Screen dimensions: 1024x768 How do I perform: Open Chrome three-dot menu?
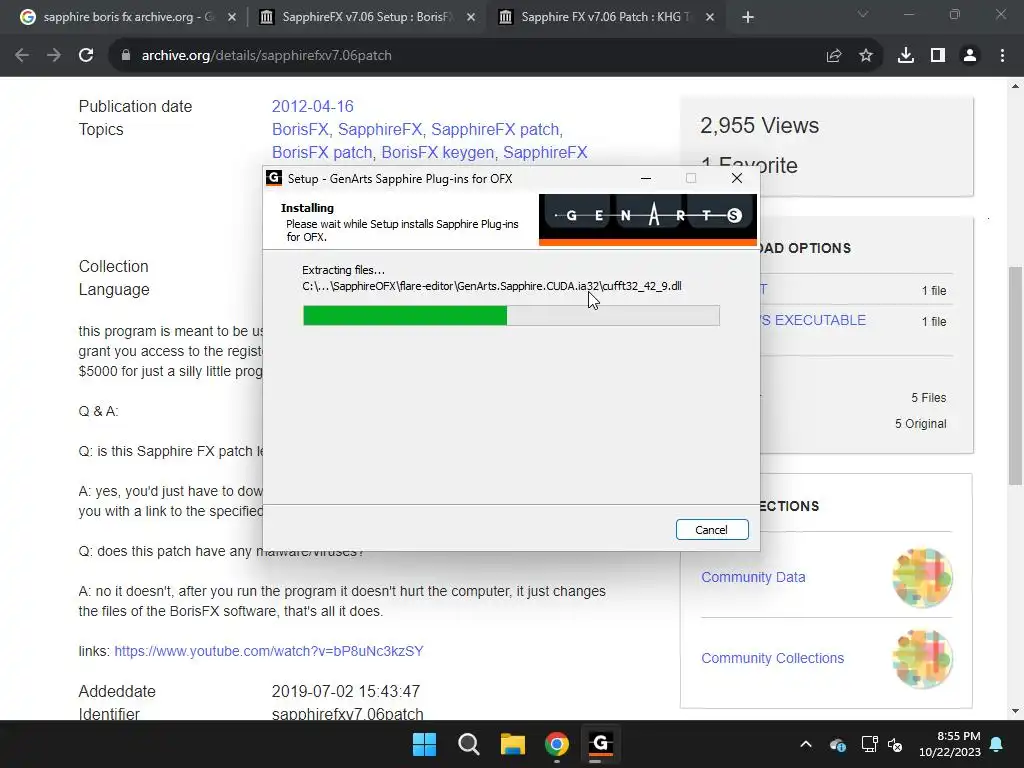pyautogui.click(x=1002, y=56)
